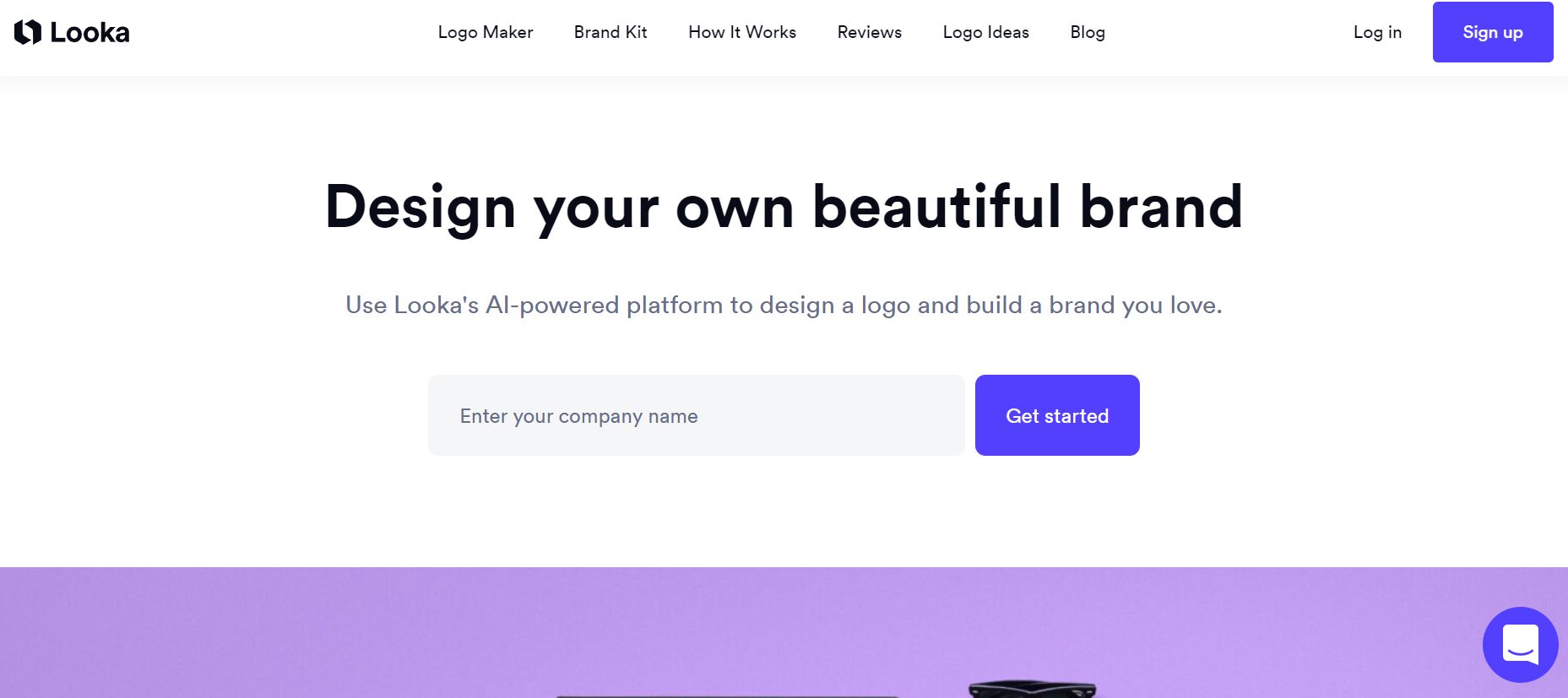
Task: Click the 'Design your own beautiful brand' headline
Action: [x=784, y=208]
